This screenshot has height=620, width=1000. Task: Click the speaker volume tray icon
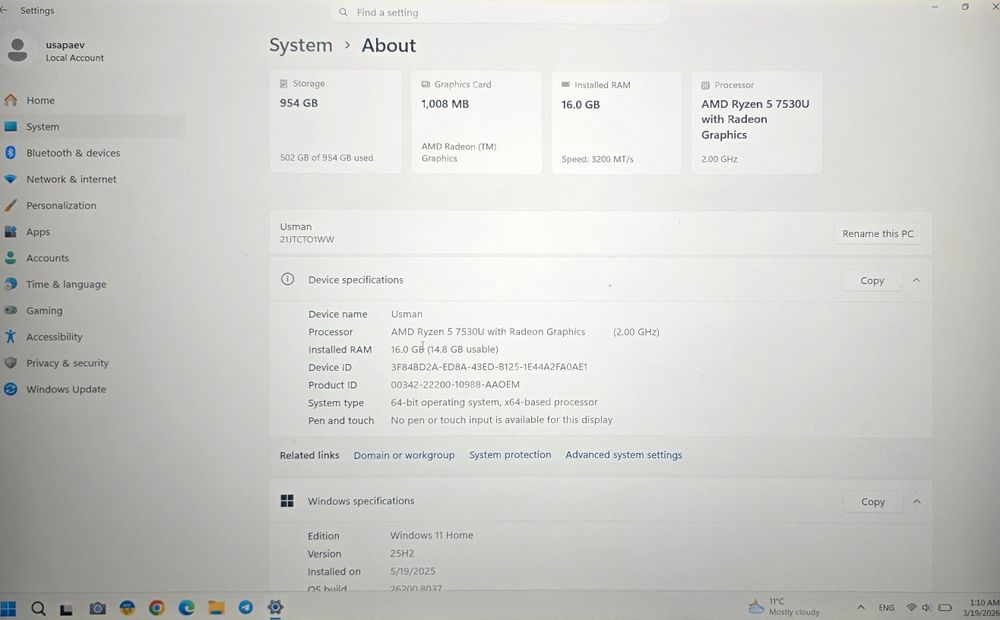pos(926,607)
